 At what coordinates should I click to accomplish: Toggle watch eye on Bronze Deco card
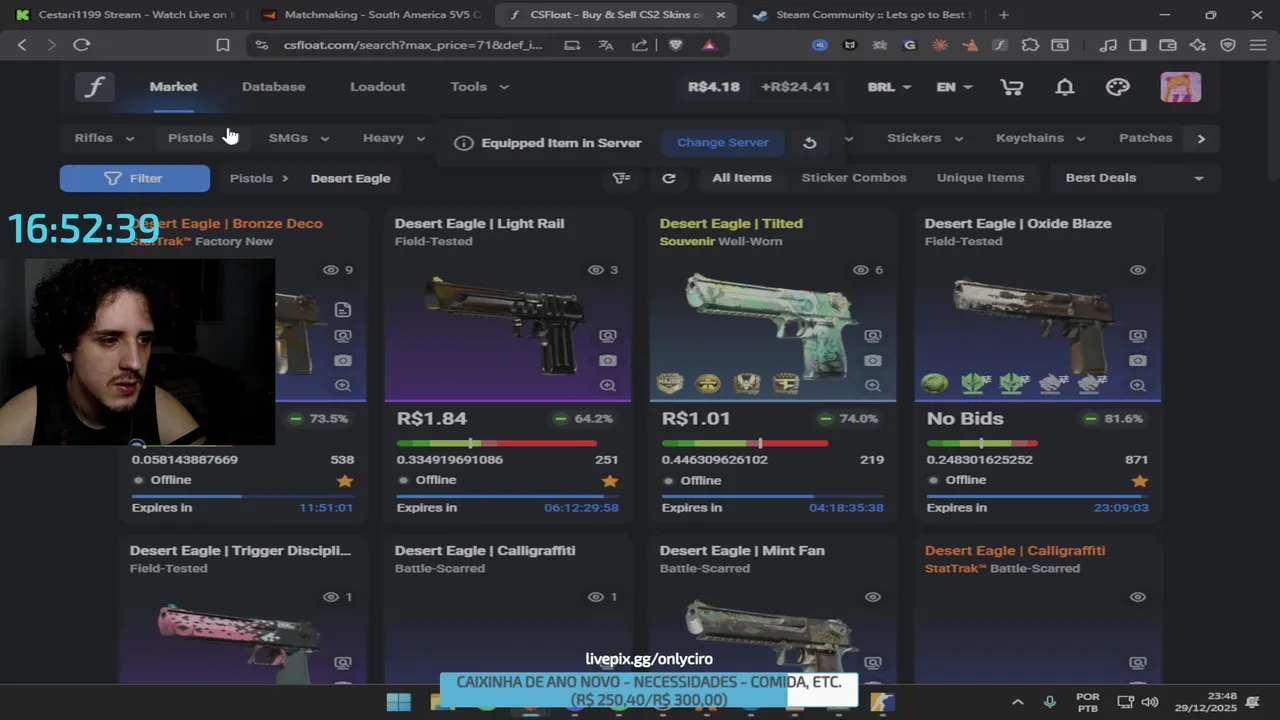pos(330,270)
